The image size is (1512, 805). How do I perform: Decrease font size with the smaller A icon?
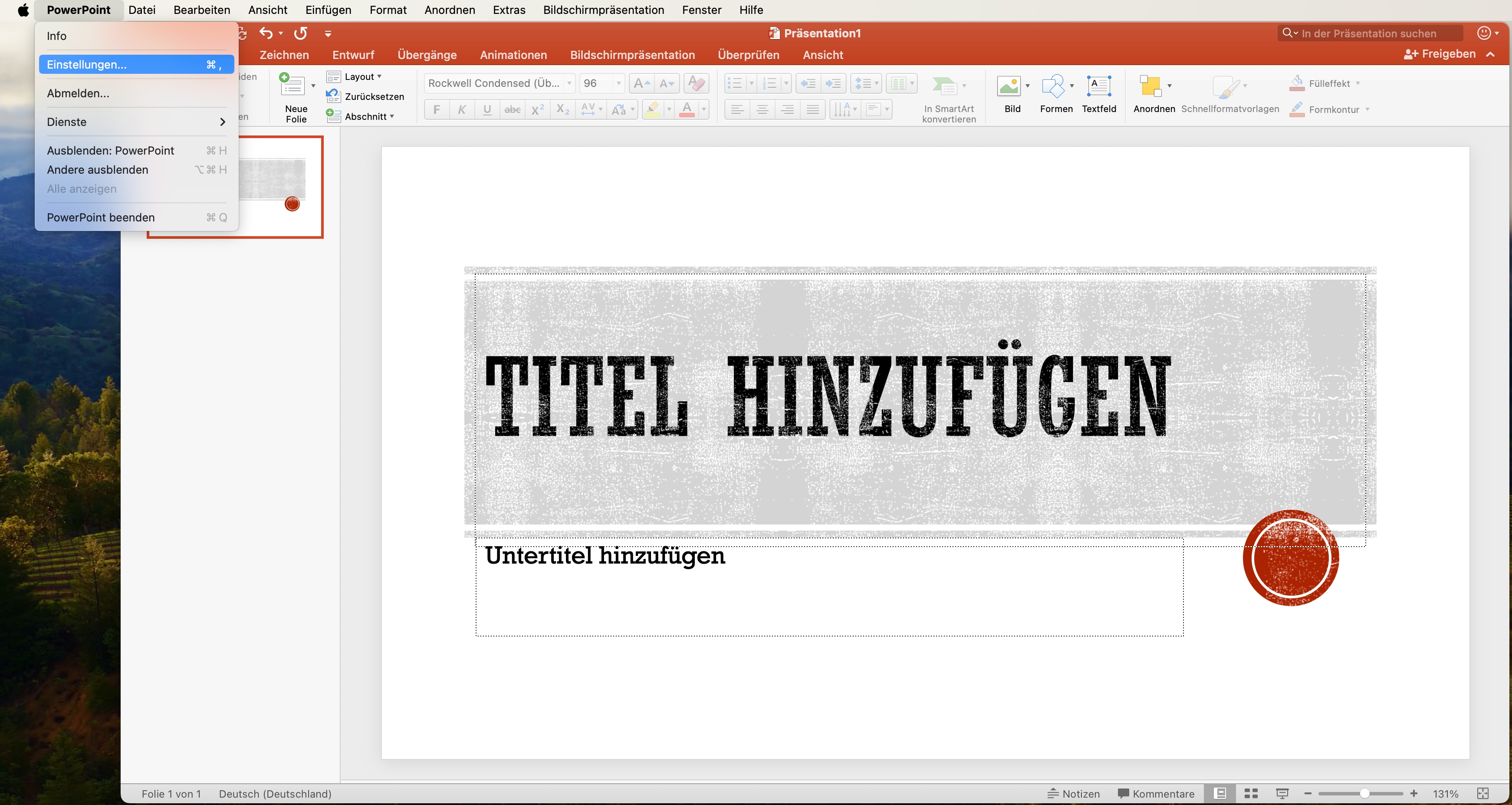[x=667, y=83]
